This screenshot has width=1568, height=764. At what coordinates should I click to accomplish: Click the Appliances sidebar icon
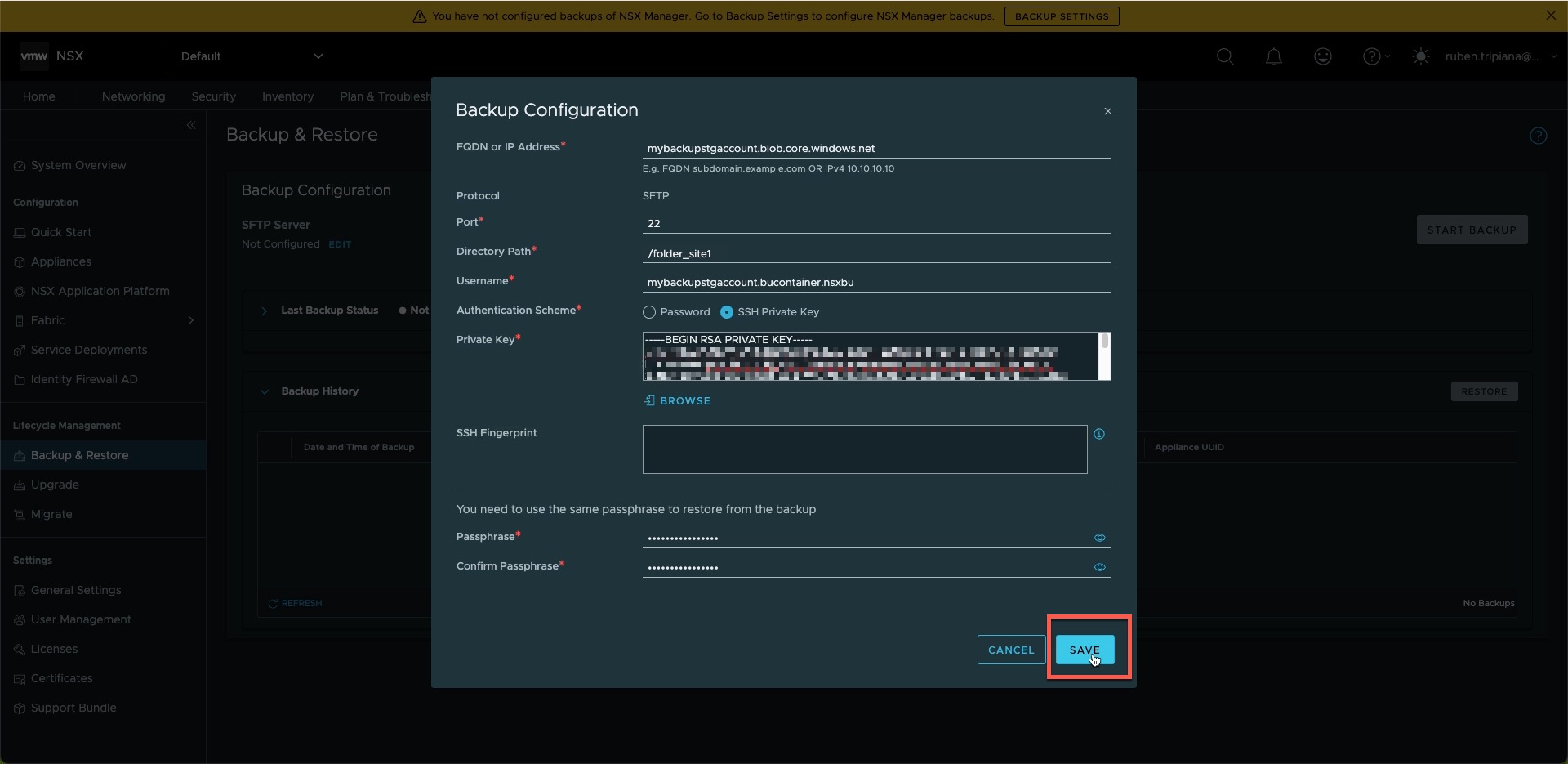click(20, 262)
